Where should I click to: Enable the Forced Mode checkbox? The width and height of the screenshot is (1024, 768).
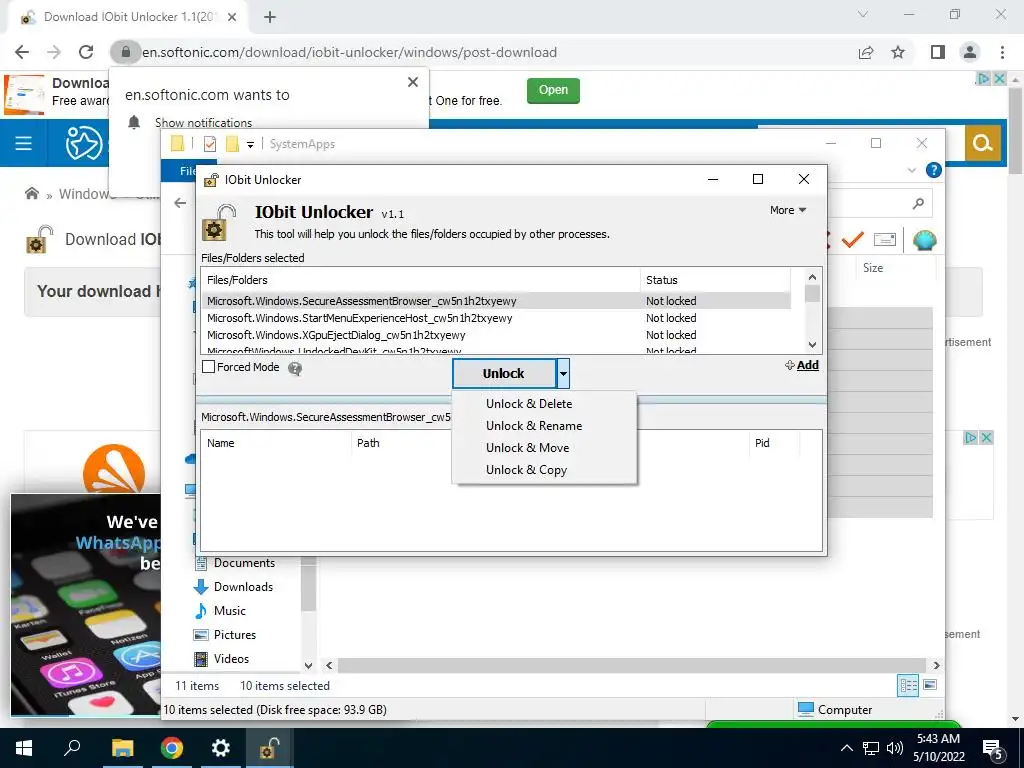pos(208,367)
